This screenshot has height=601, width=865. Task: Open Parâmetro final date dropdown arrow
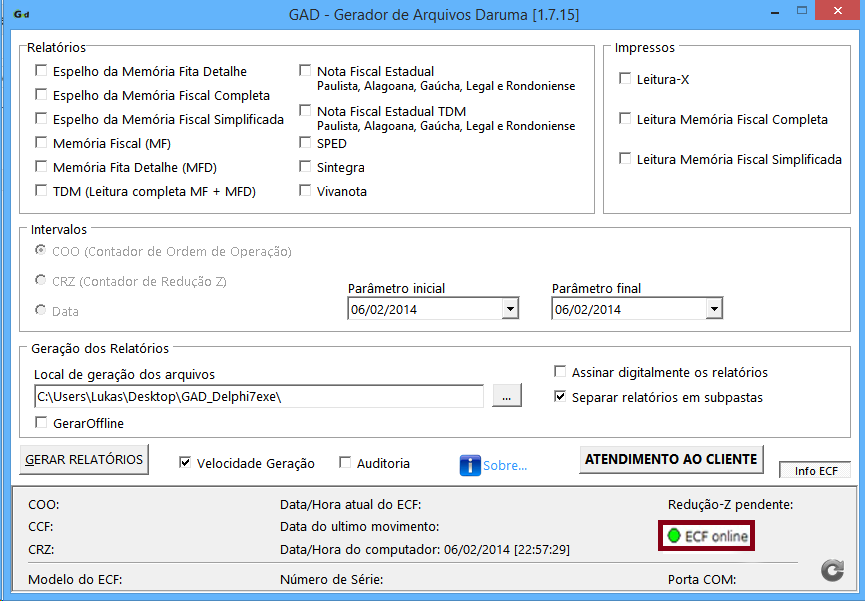(714, 309)
